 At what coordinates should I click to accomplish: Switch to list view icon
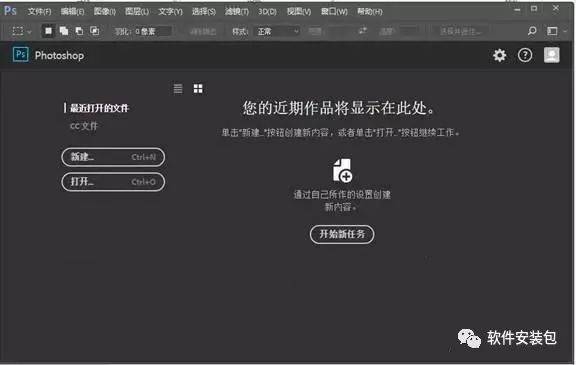[x=178, y=88]
